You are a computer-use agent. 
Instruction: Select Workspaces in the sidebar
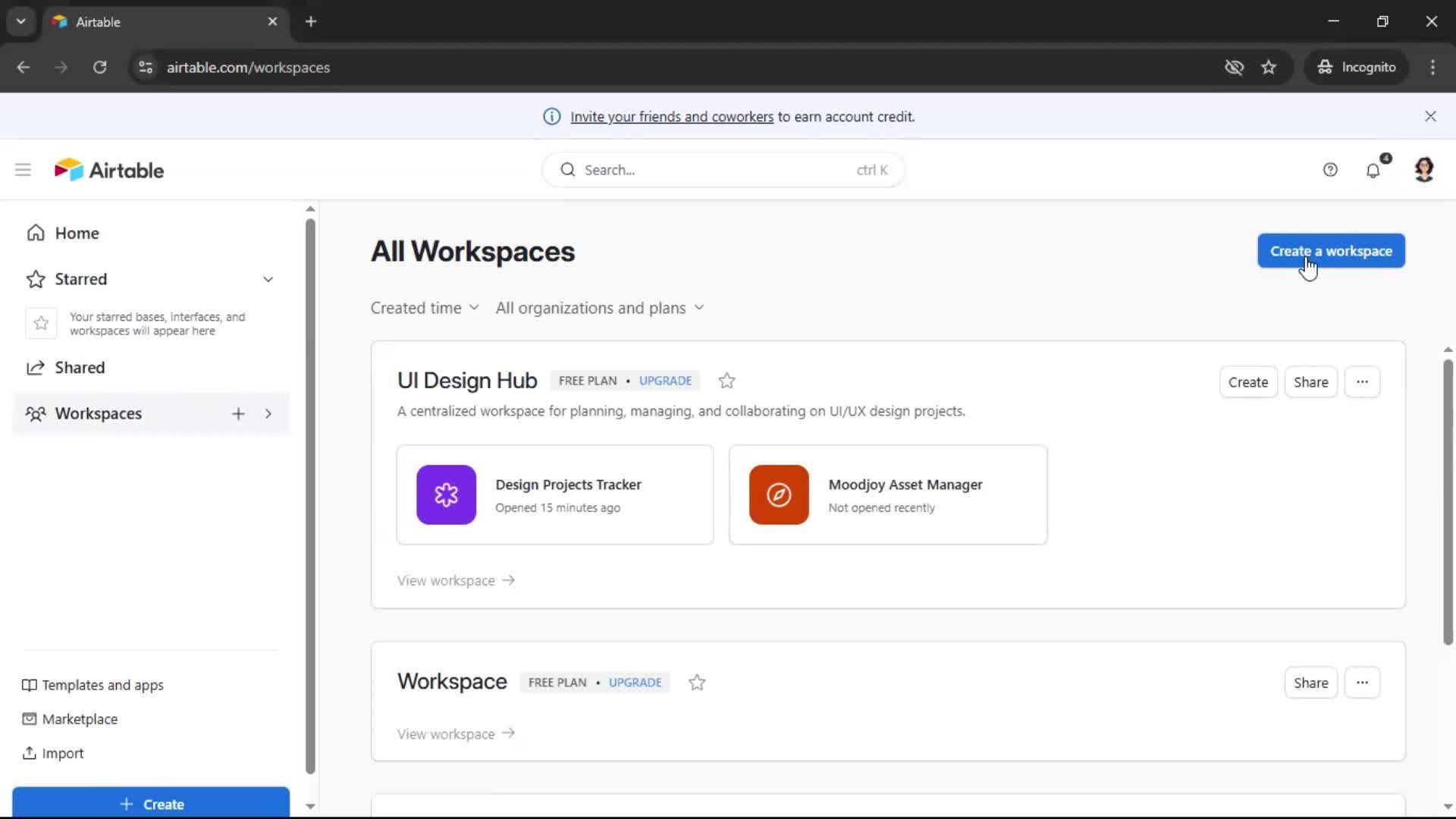[x=98, y=413]
